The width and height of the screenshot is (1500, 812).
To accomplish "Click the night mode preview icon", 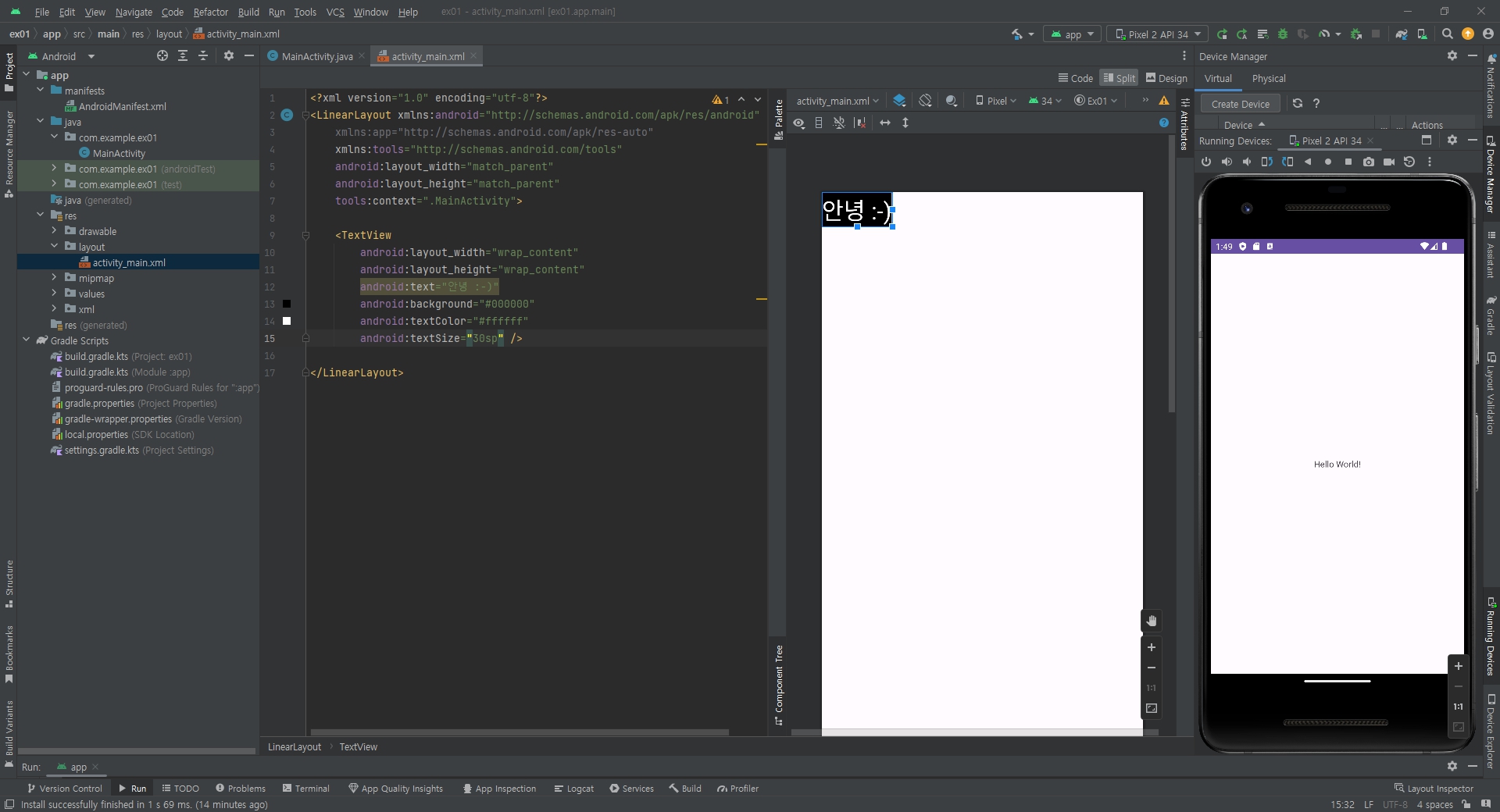I will 952,101.
